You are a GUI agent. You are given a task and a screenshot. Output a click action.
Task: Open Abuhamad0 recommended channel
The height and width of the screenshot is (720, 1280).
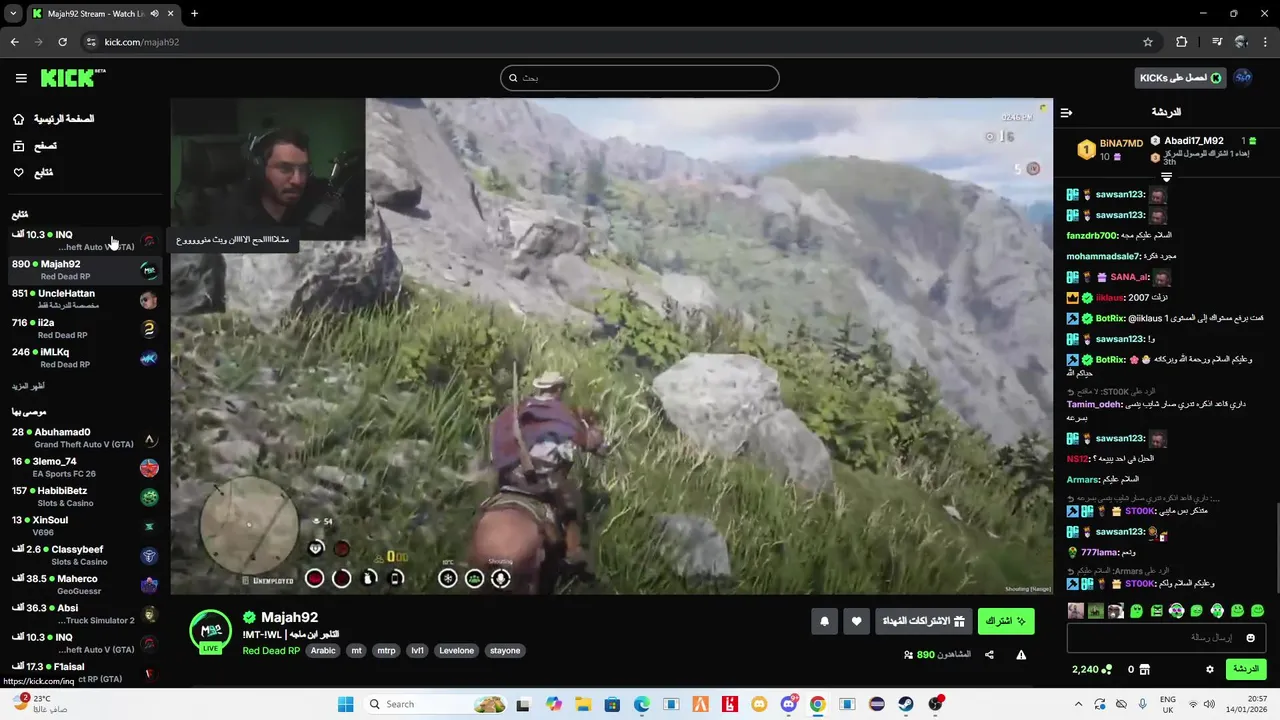84,438
